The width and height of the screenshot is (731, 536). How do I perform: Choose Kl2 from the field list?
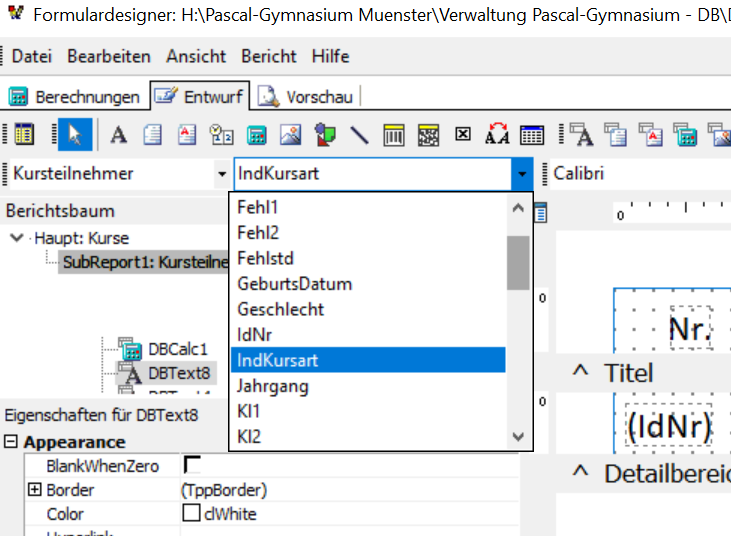click(x=368, y=437)
